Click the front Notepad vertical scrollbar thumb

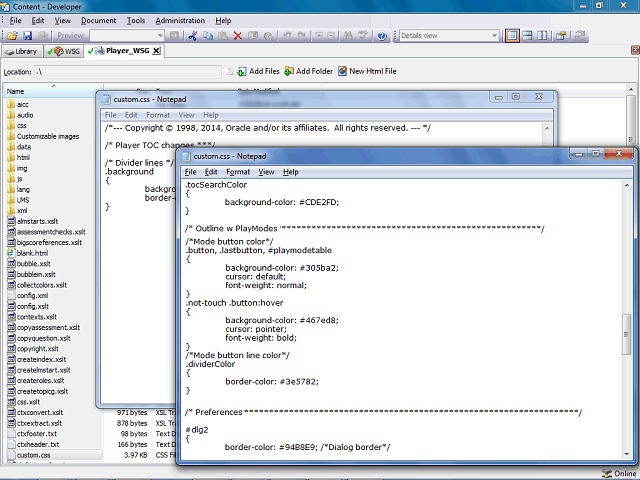(627, 334)
